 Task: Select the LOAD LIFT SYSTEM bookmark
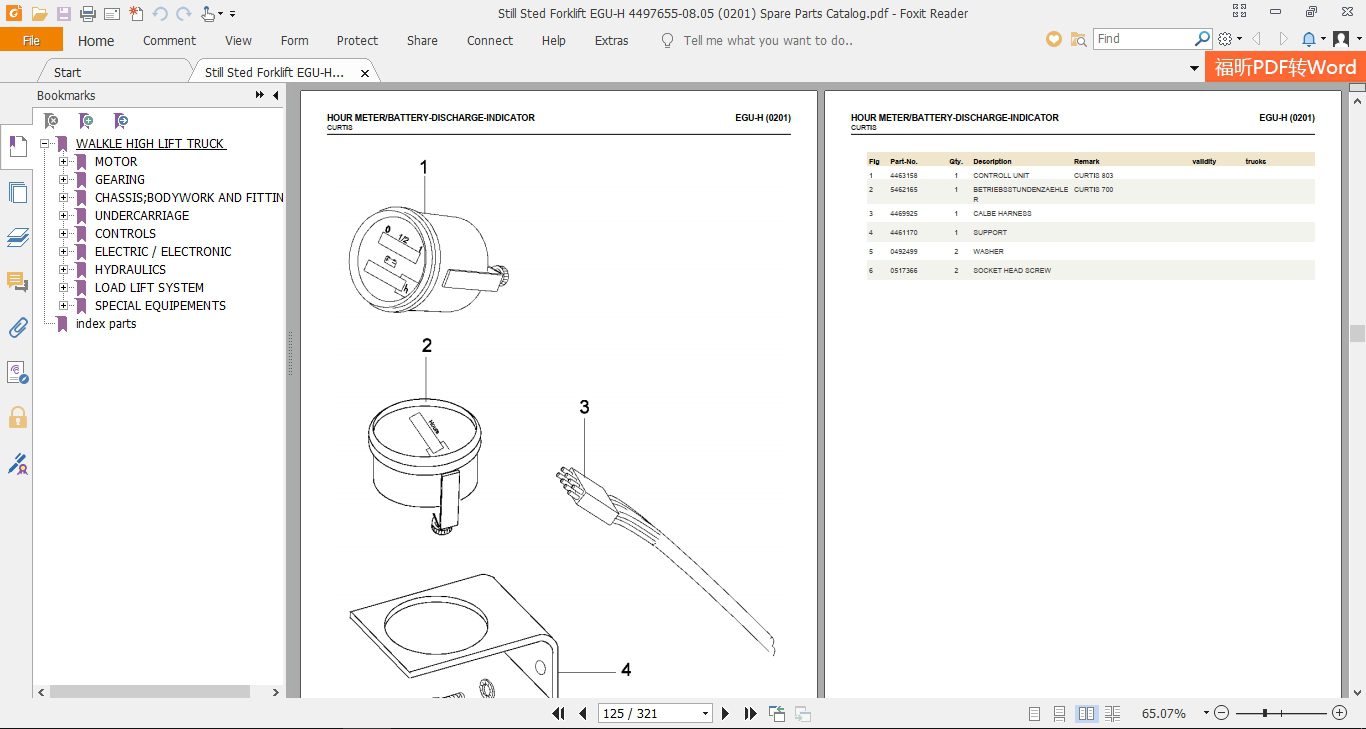(x=149, y=288)
